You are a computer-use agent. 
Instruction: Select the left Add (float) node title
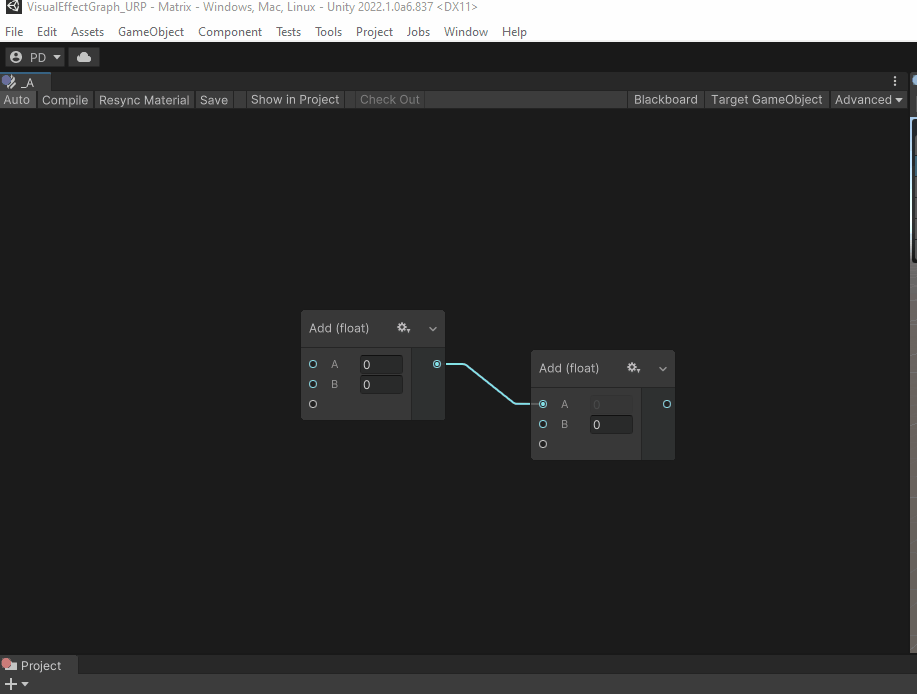click(339, 328)
